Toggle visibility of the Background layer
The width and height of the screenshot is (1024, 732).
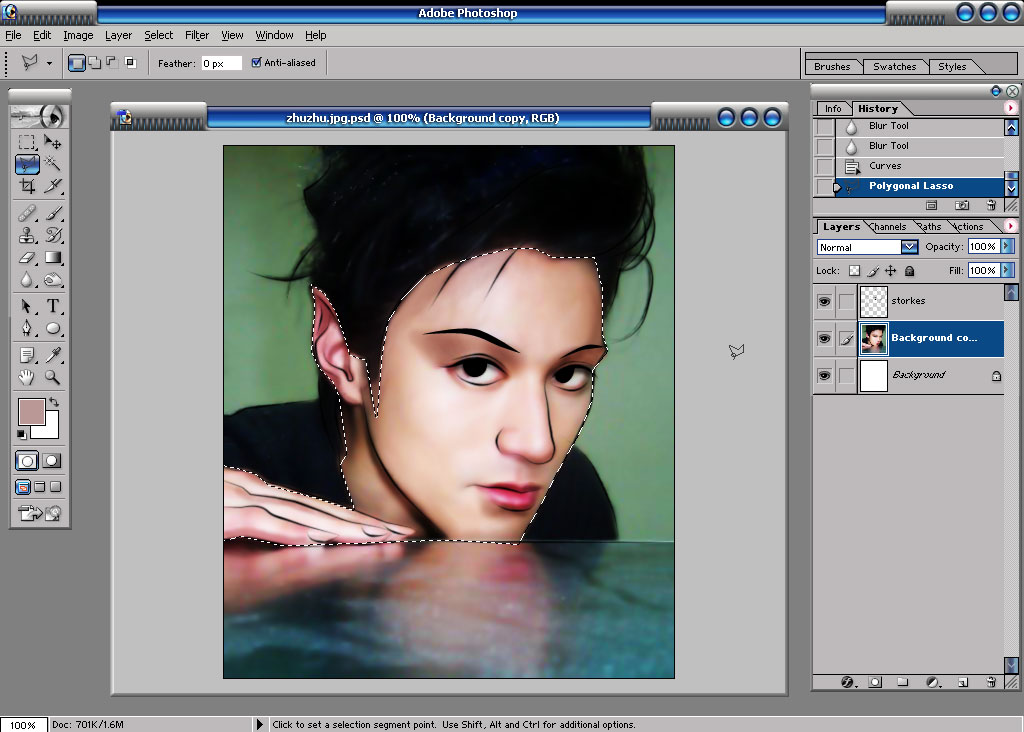click(x=824, y=375)
